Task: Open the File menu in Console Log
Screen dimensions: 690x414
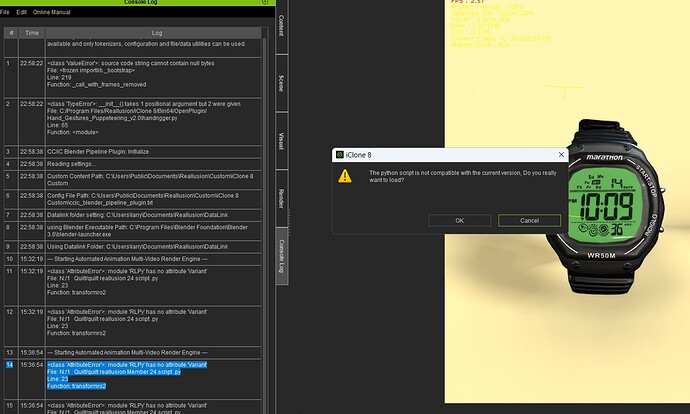Action: coord(4,12)
